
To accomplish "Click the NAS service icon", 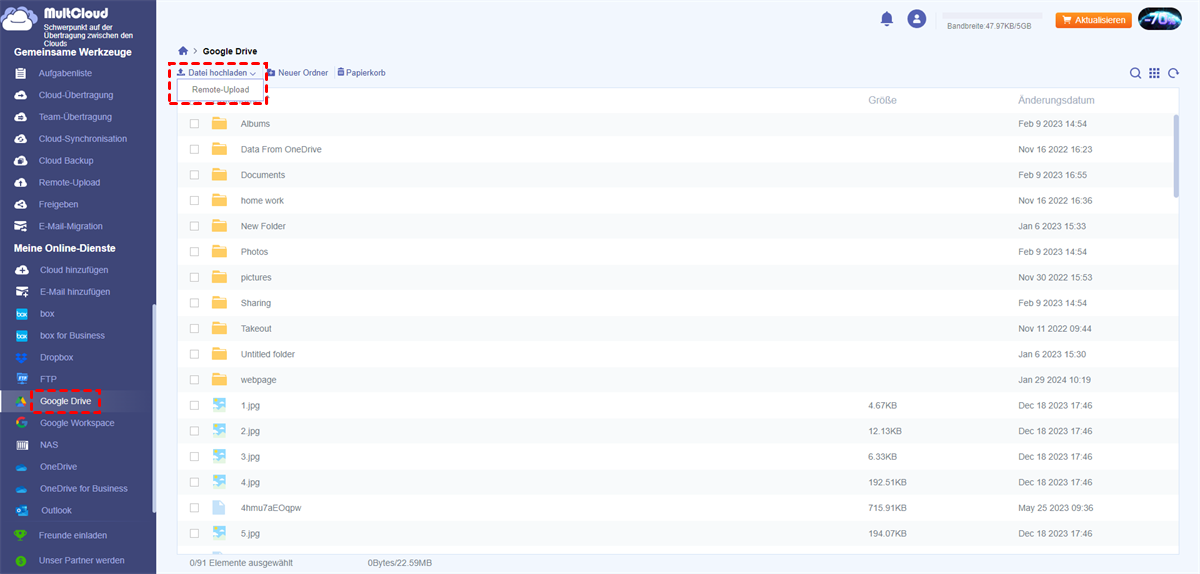I will point(20,445).
